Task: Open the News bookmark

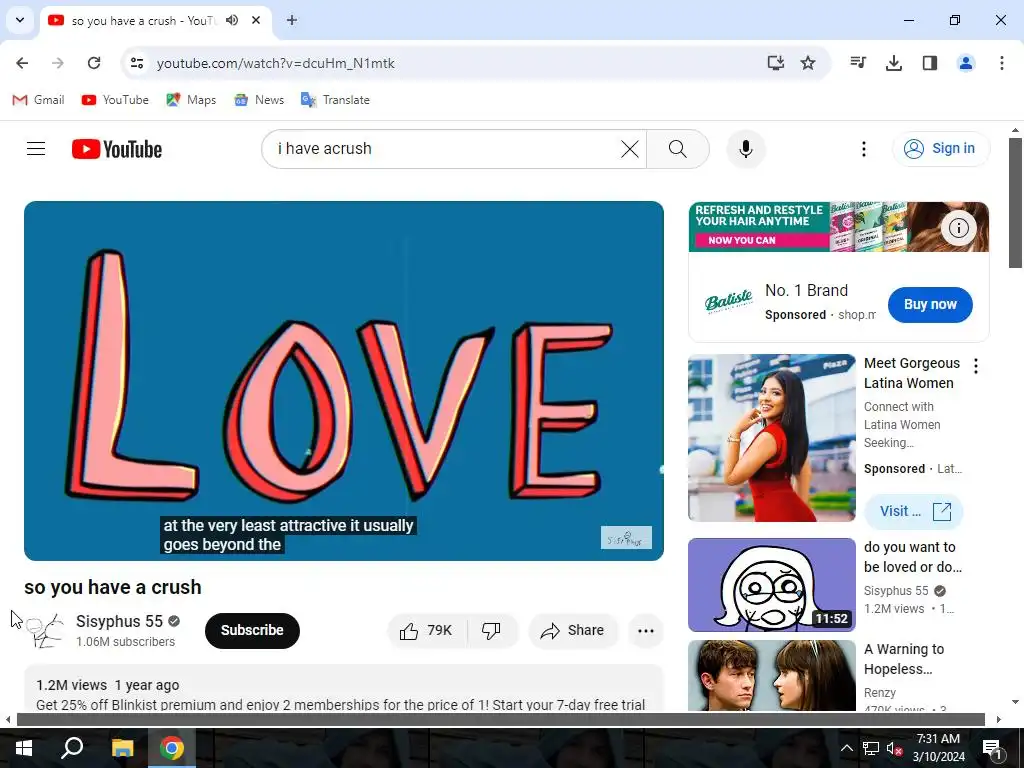Action: click(x=259, y=100)
